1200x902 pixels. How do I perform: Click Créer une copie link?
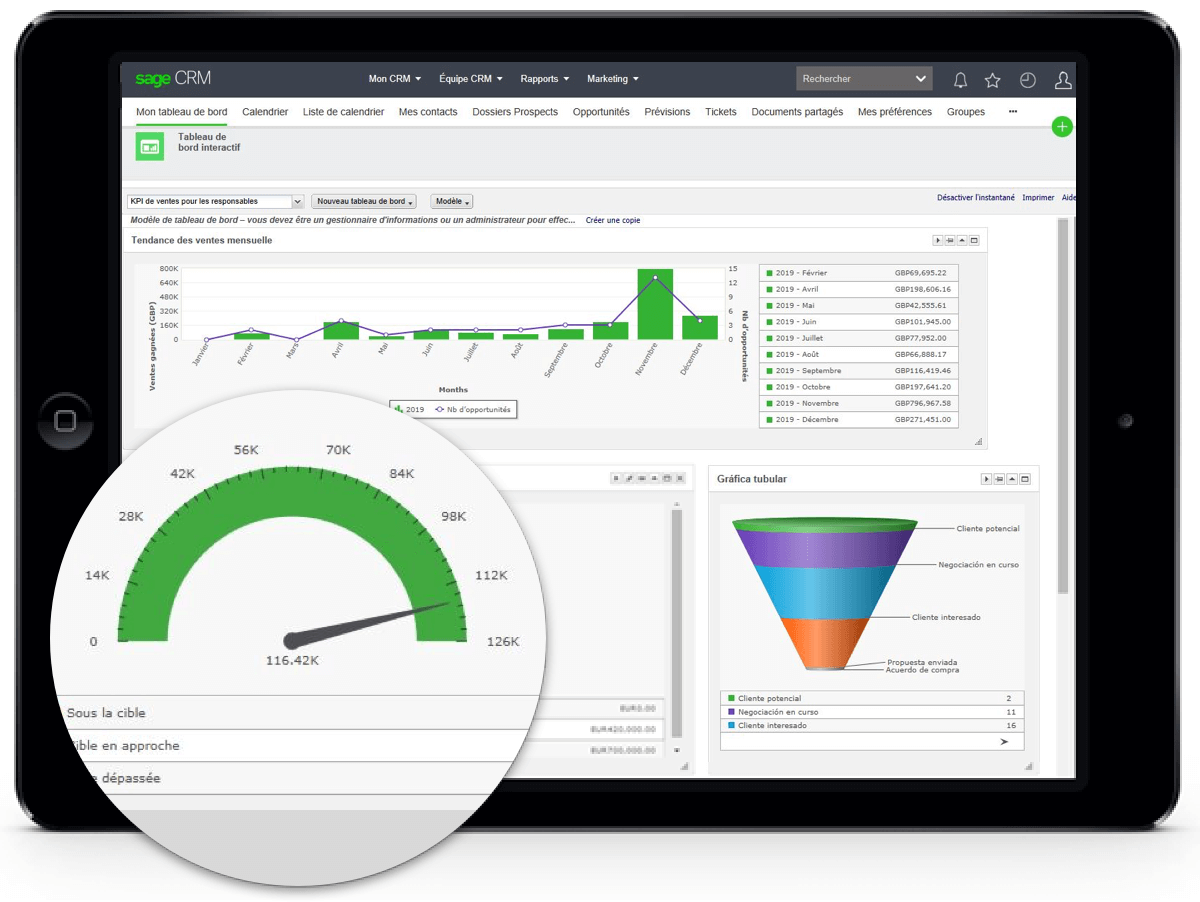click(613, 220)
